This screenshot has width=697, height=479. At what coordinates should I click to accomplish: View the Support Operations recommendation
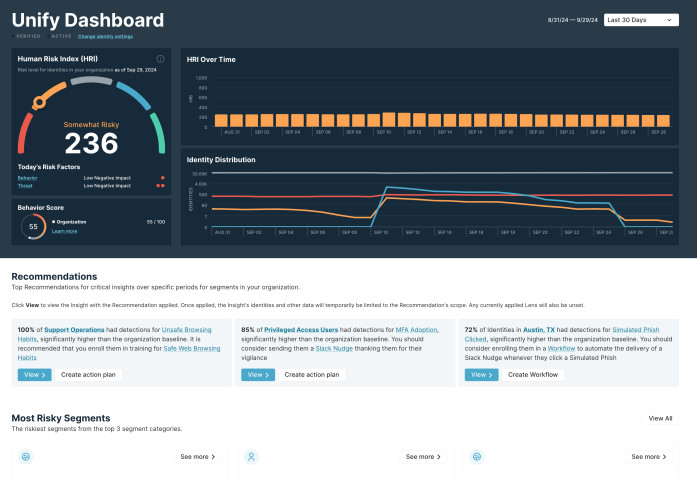[33, 374]
